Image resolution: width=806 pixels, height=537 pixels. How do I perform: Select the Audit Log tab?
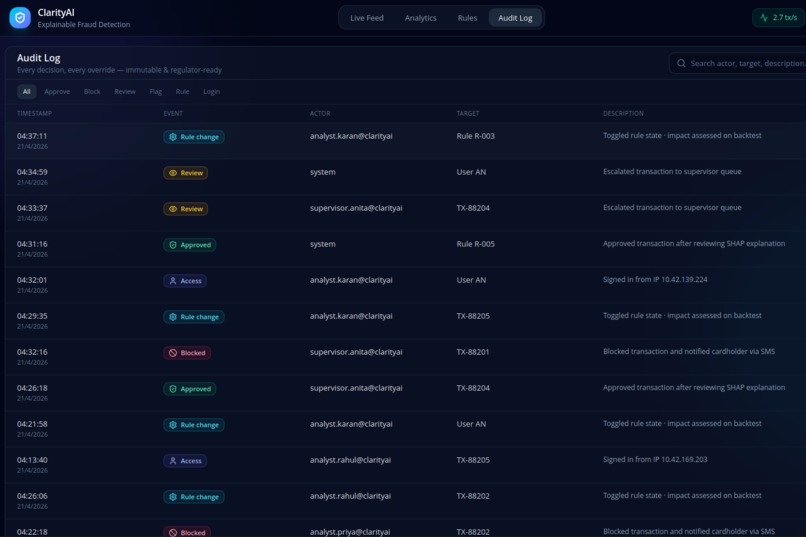pyautogui.click(x=515, y=17)
